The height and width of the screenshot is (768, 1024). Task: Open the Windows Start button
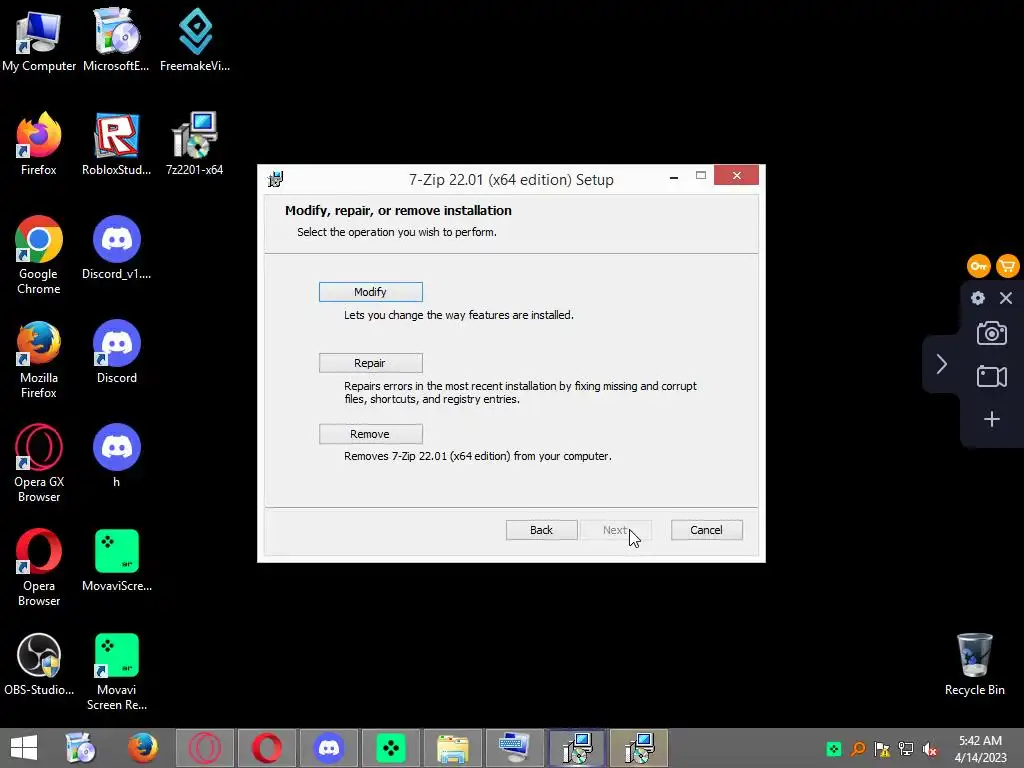coord(24,748)
